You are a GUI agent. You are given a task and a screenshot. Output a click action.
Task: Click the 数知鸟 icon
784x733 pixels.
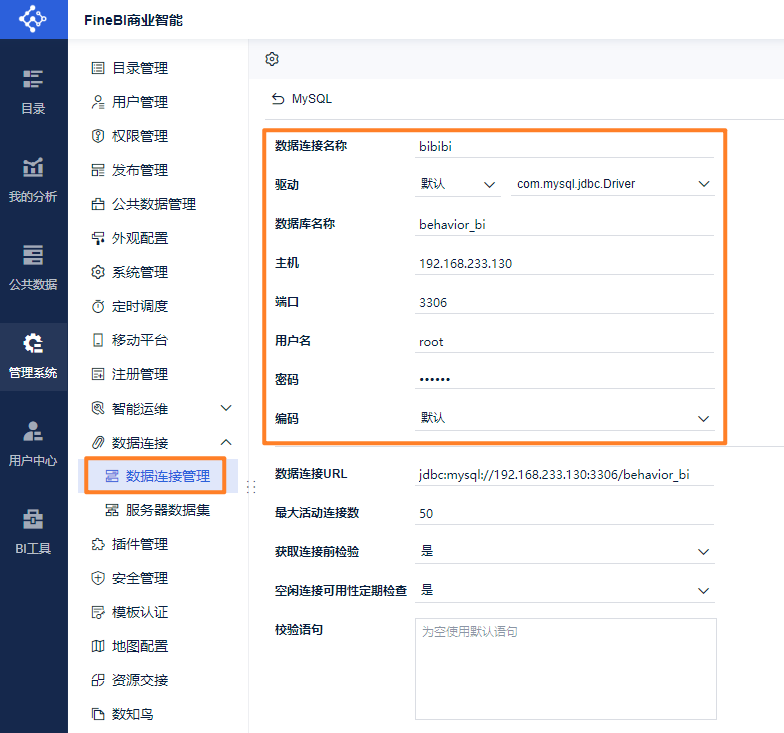coord(98,714)
